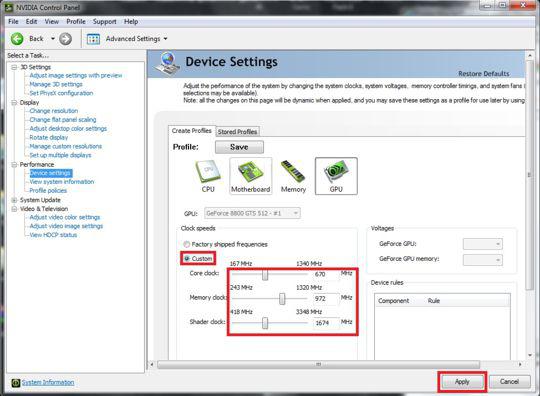This screenshot has width=540, height=396.
Task: Open Profile policies task
Action: [x=48, y=191]
